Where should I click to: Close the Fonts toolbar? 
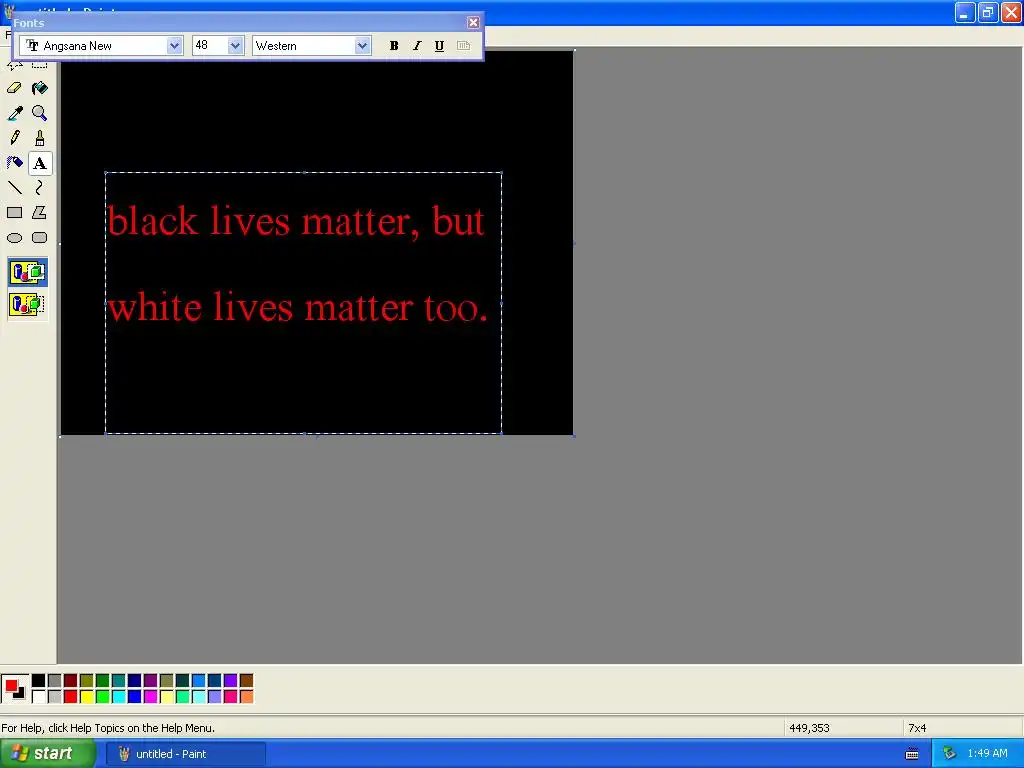pos(473,23)
